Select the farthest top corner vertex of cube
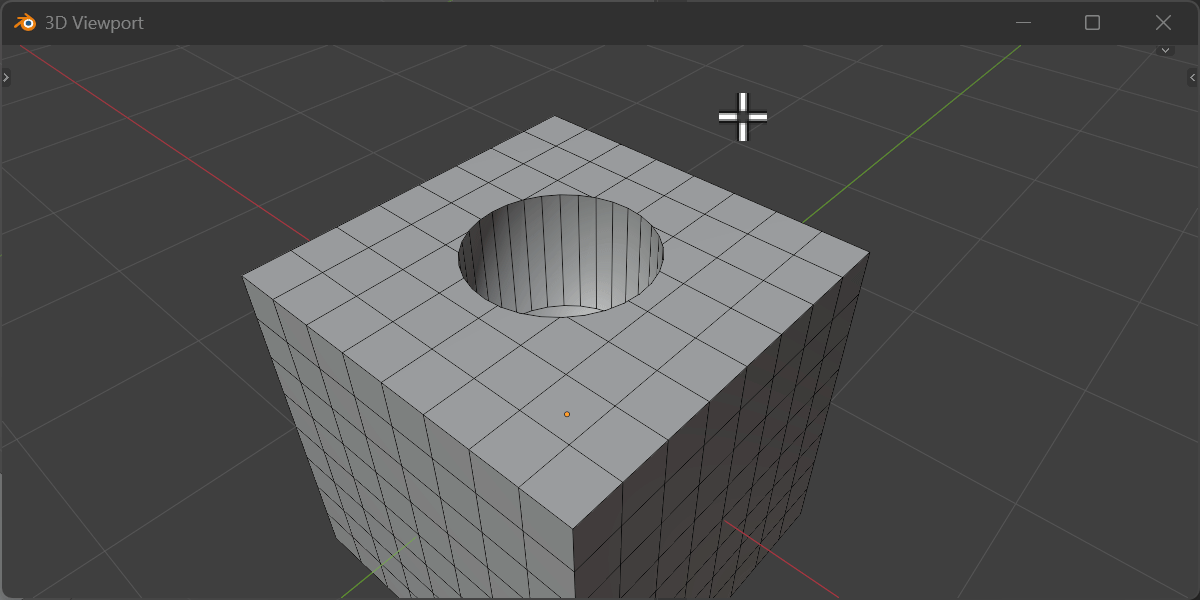This screenshot has width=1200, height=600. click(556, 117)
